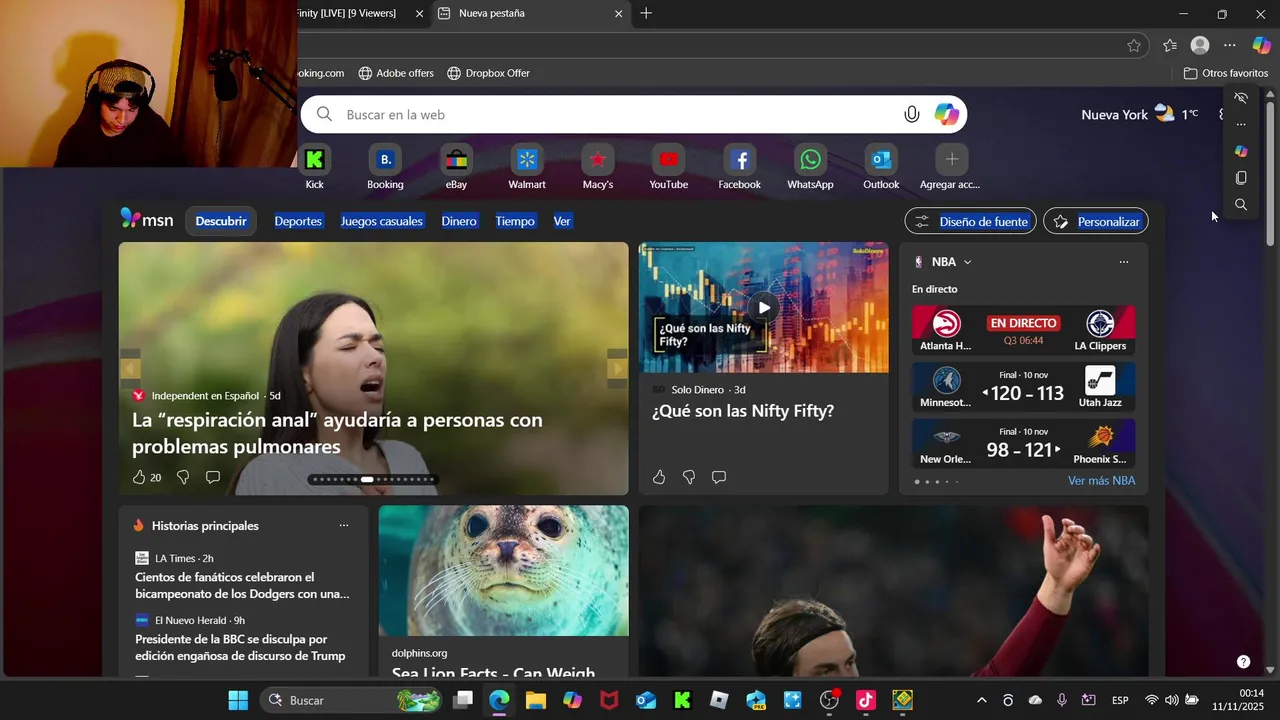This screenshot has height=720, width=1280.
Task: Expand the NBA league dropdown
Action: click(967, 262)
